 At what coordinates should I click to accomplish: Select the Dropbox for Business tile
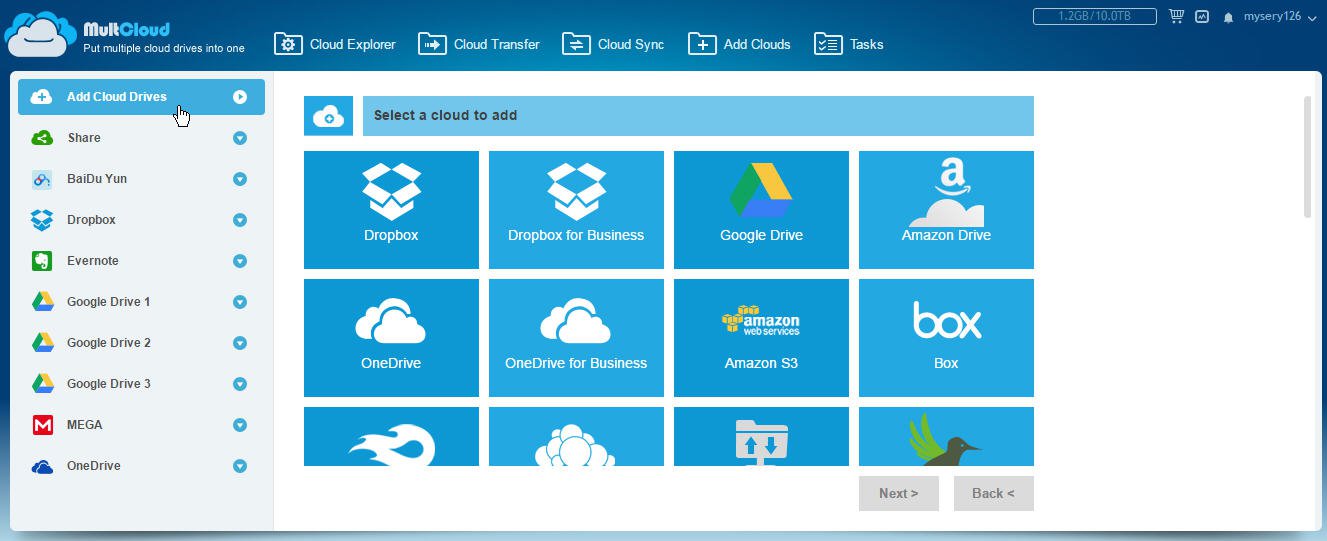(x=576, y=210)
